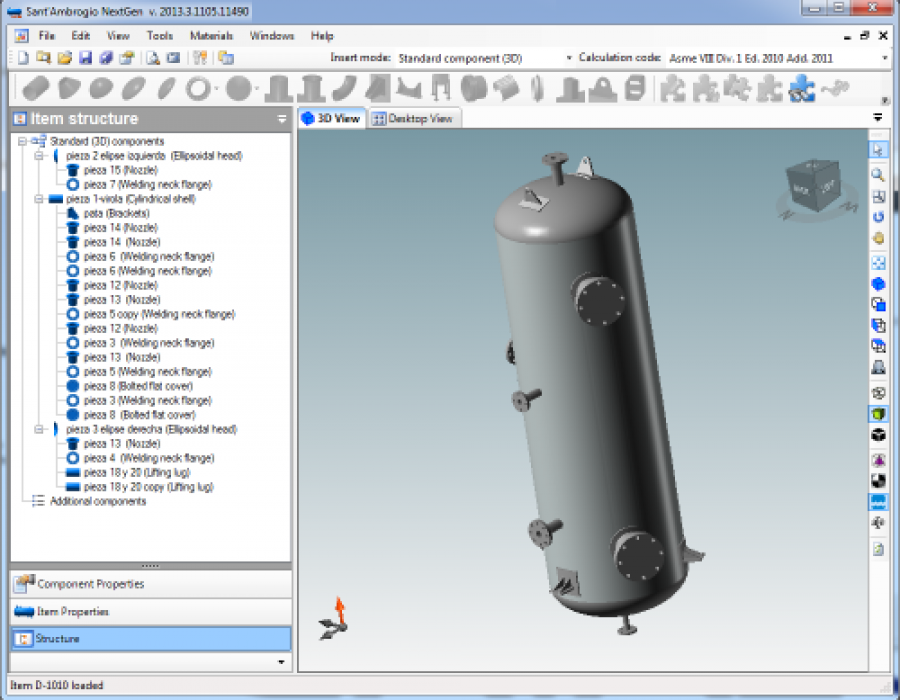
Task: Select Additional components tree item
Action: point(98,501)
